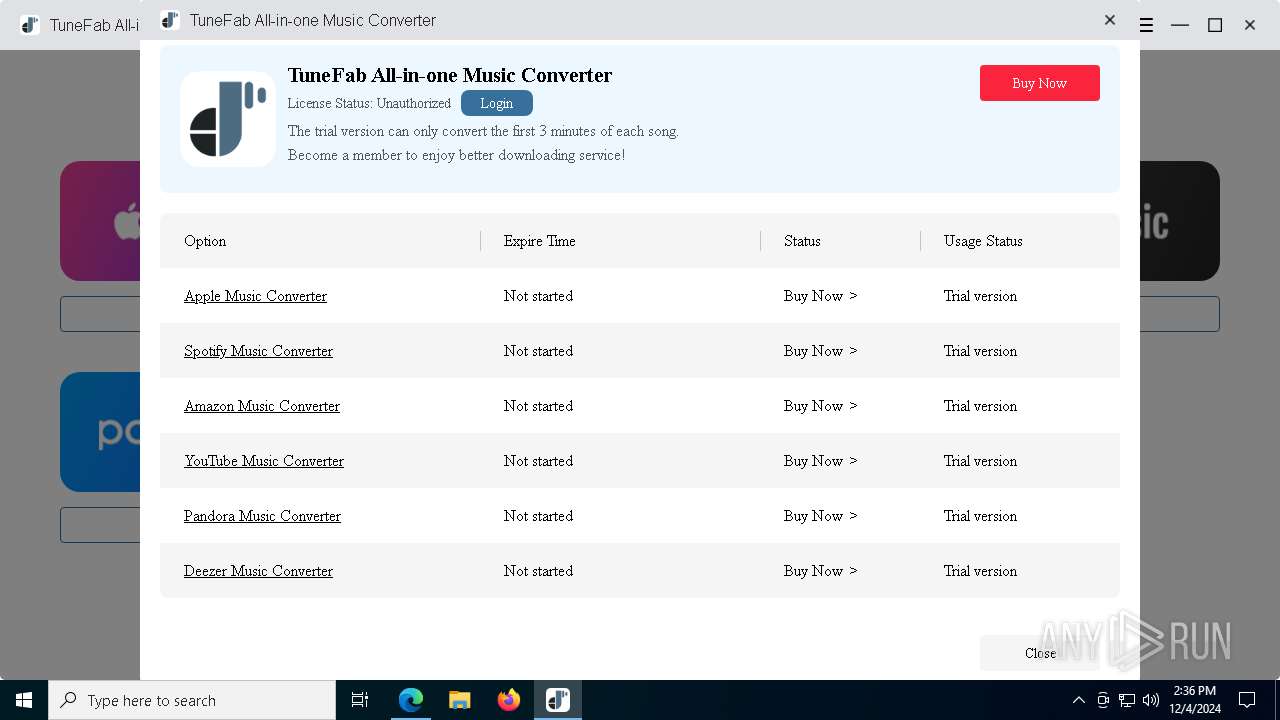This screenshot has height=720, width=1280.
Task: Click the Expire Time column header
Action: coord(540,241)
